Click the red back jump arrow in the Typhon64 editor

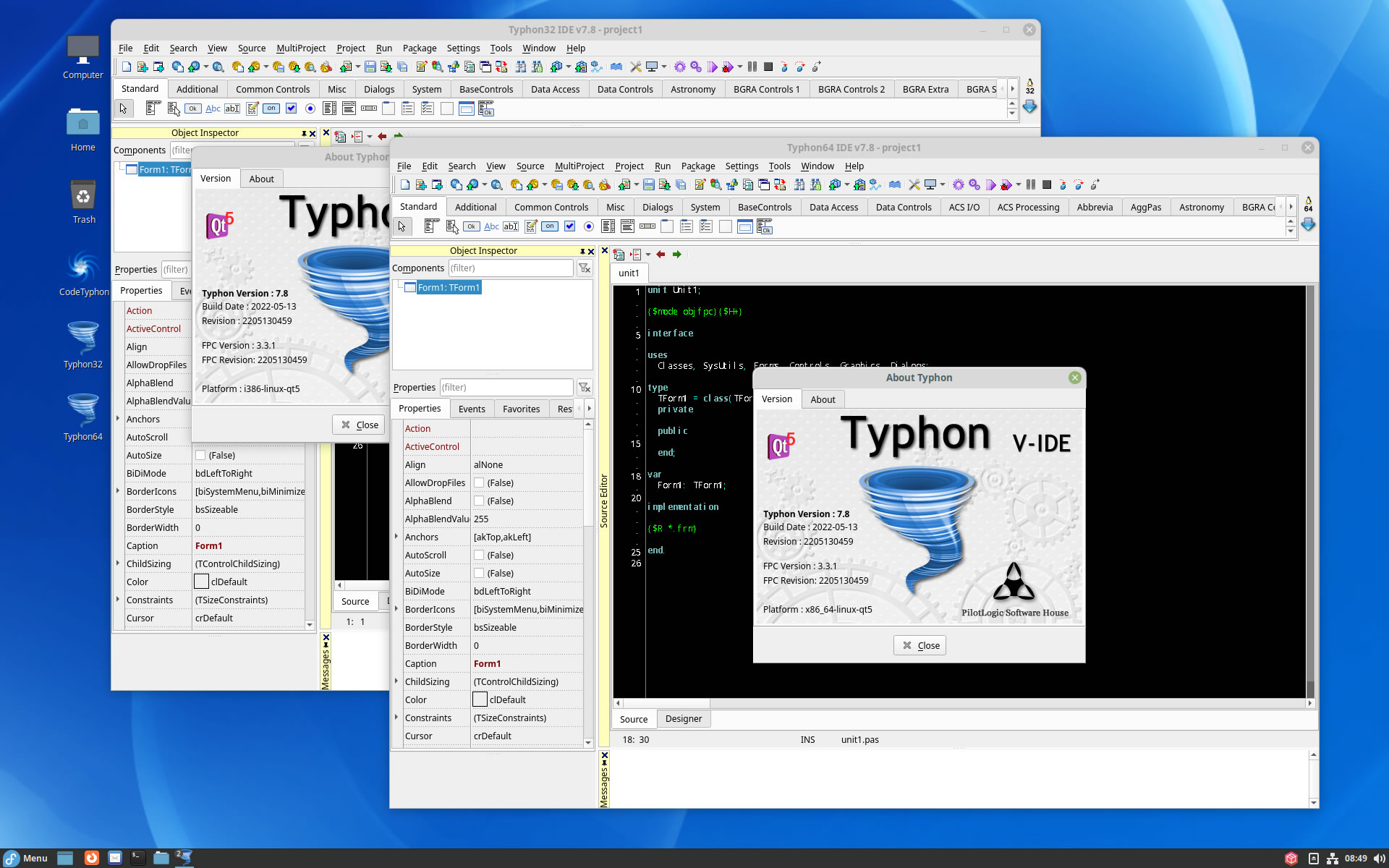[660, 255]
